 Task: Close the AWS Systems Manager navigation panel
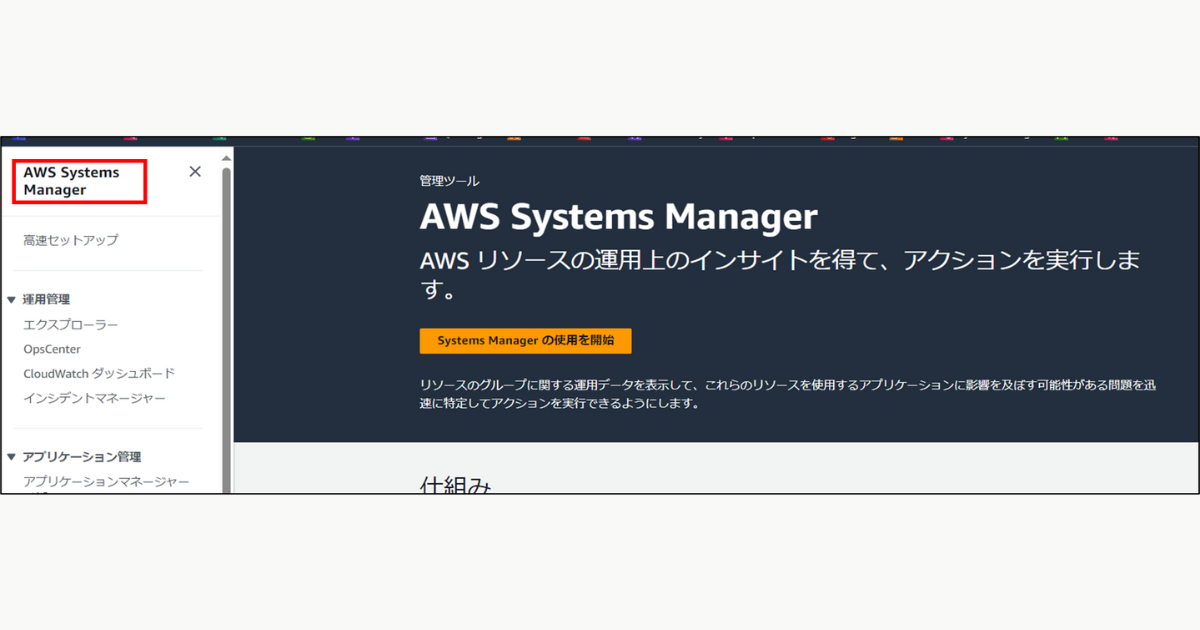(195, 171)
